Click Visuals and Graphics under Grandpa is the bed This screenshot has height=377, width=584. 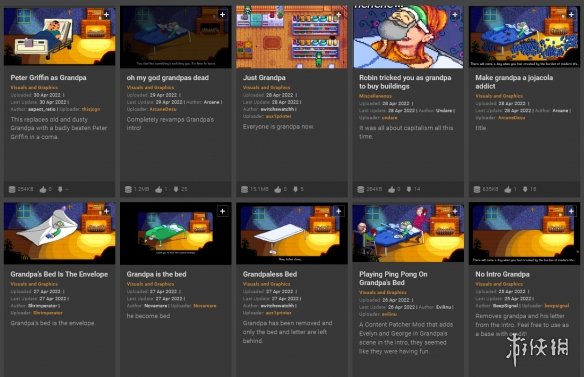tap(150, 284)
